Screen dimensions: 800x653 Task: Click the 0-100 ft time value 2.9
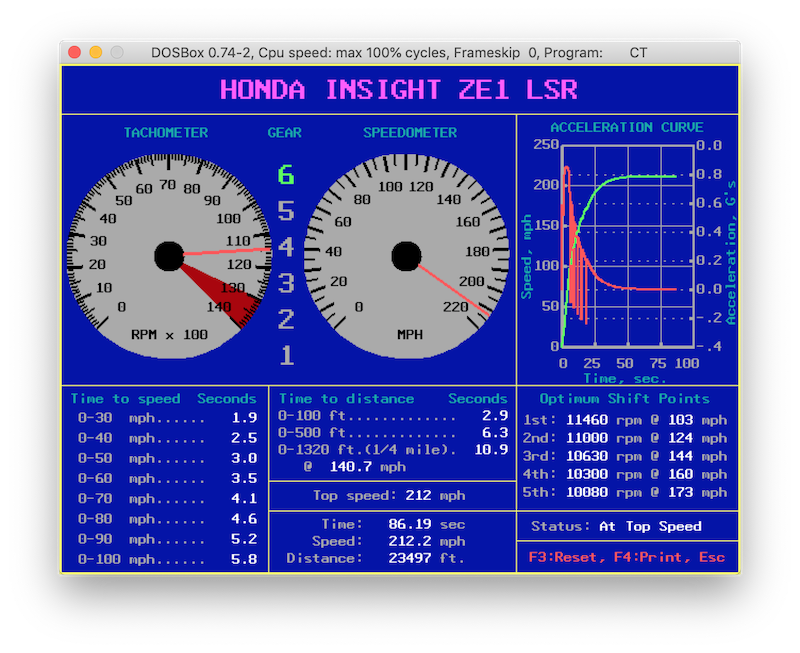point(495,416)
